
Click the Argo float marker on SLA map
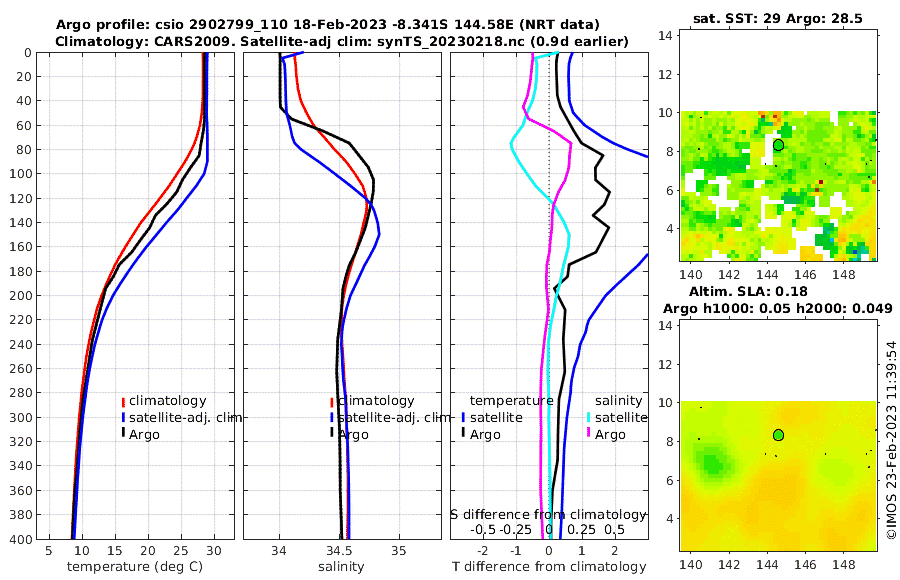[x=778, y=435]
